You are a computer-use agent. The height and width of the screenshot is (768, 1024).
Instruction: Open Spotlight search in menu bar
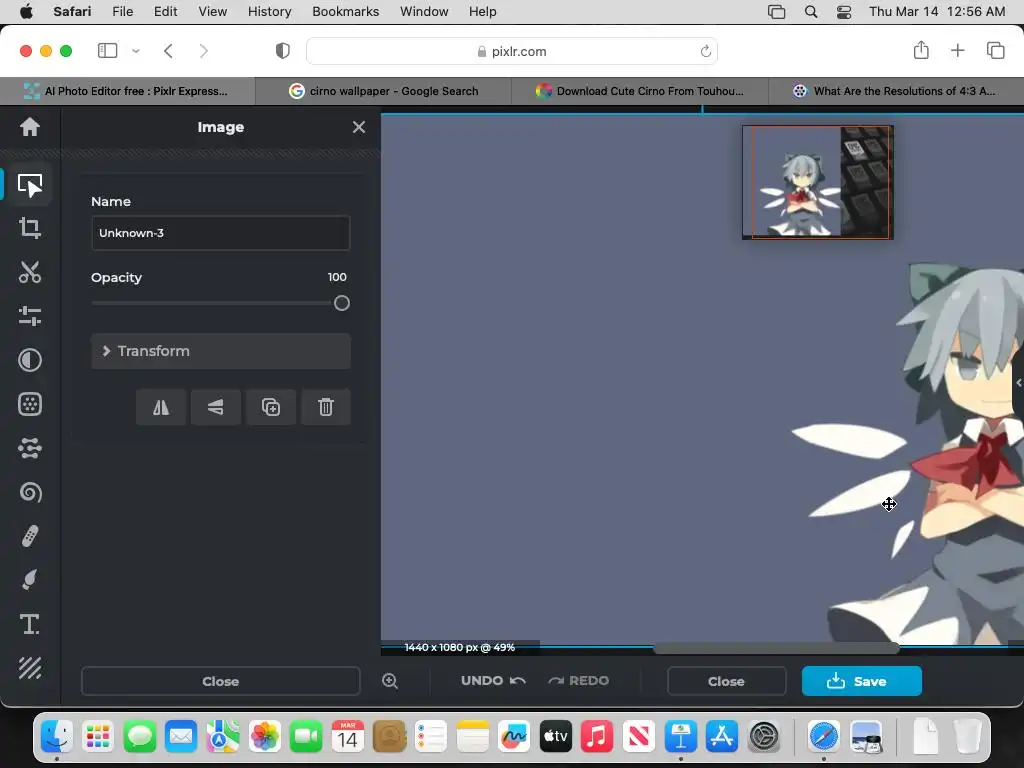[810, 12]
